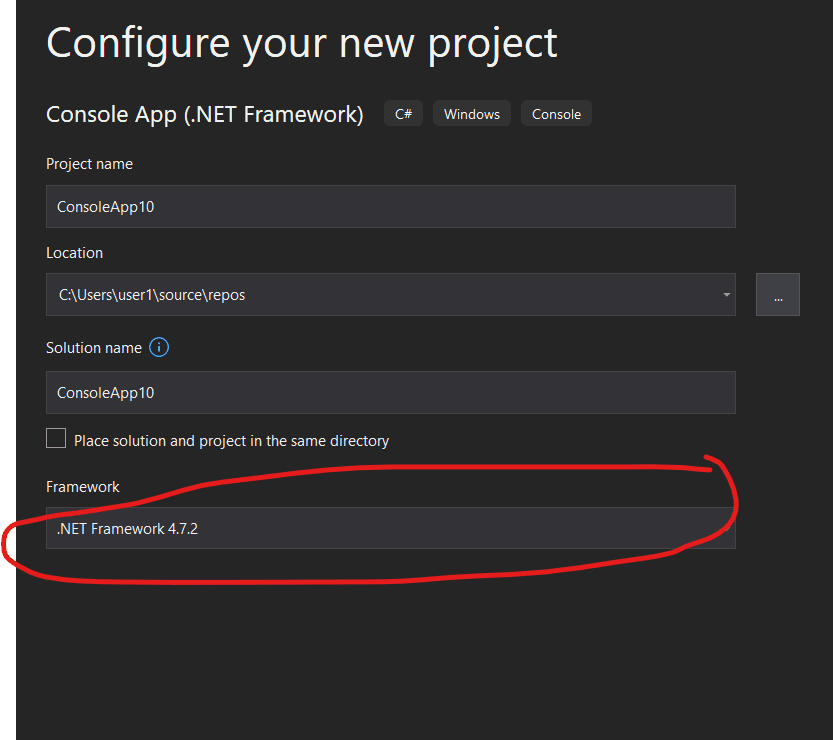
Task: Click the 'Framework' label
Action: click(x=82, y=487)
